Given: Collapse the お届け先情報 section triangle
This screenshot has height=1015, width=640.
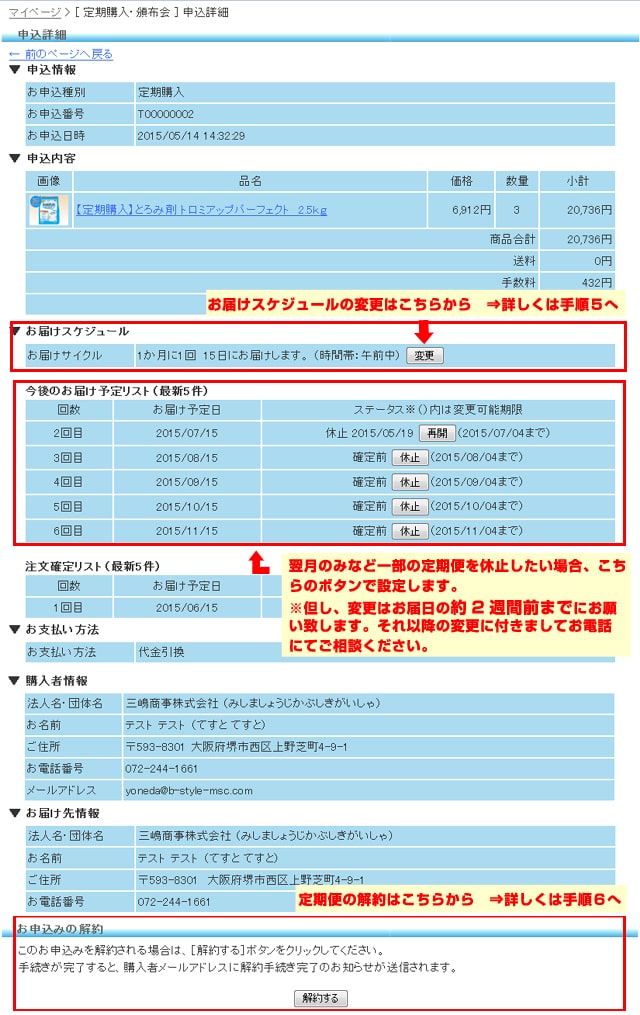Looking at the screenshot, I should [x=15, y=813].
